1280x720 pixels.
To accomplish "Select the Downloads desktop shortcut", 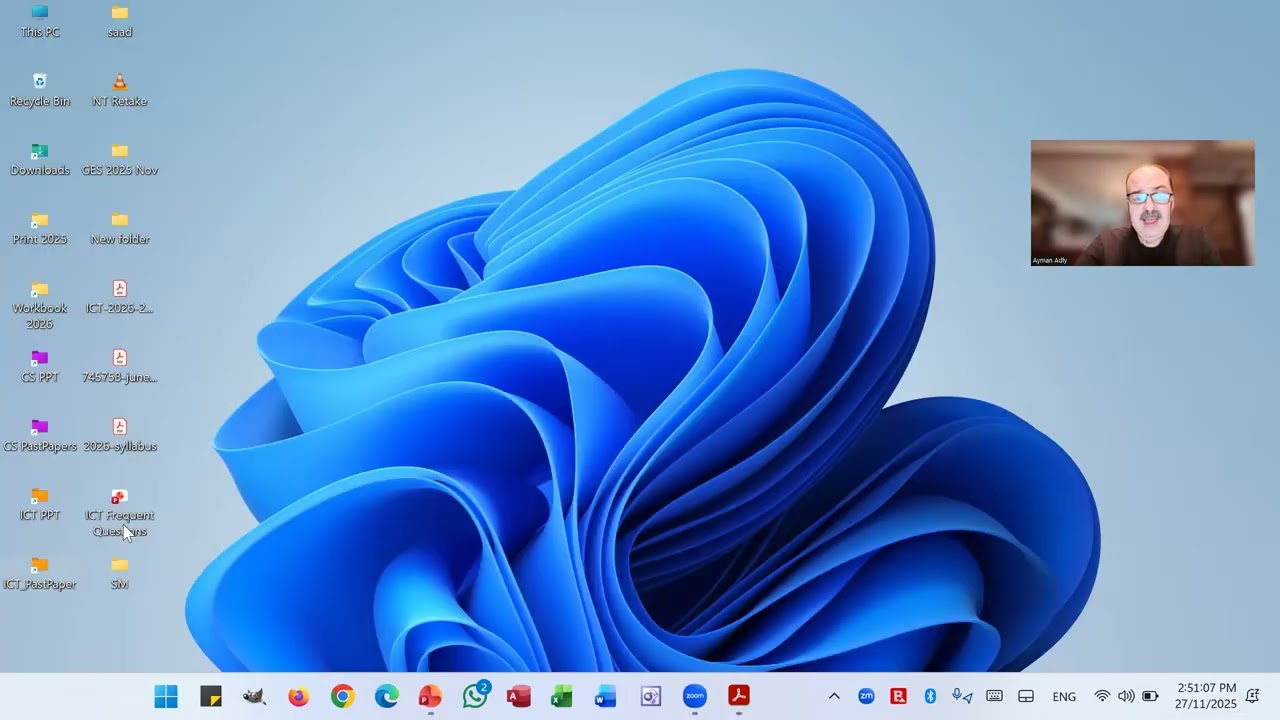I will (40, 159).
